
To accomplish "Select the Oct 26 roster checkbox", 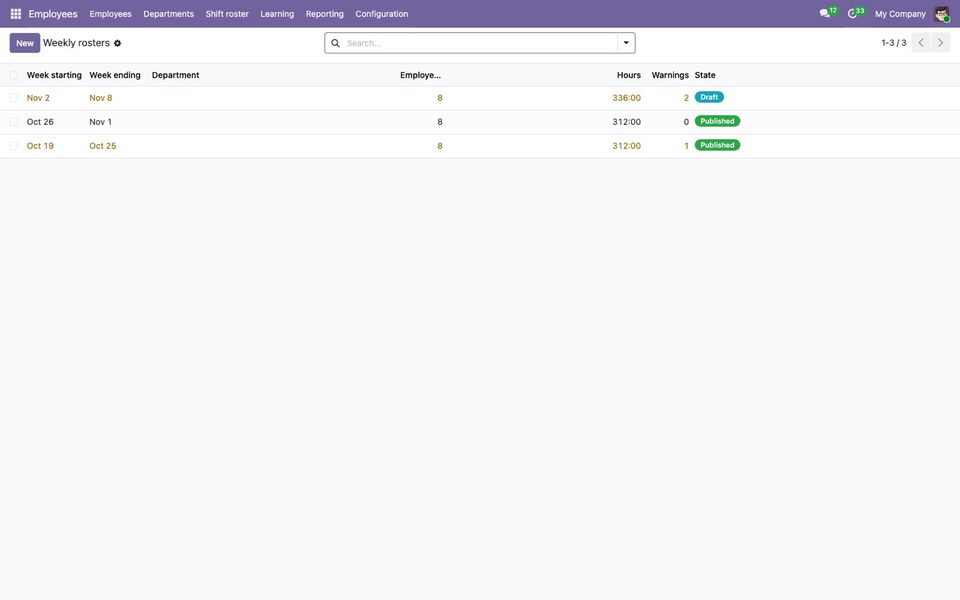I will point(14,122).
